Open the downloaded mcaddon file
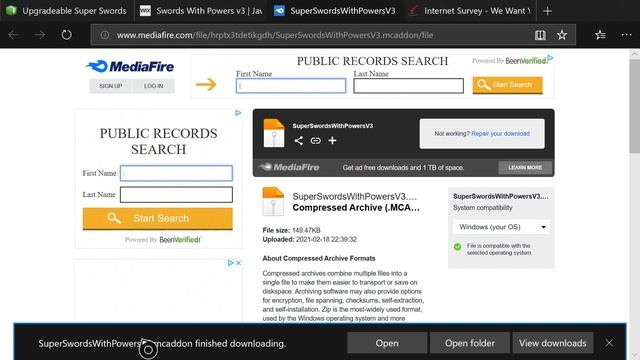Viewport: 640px width, 360px height. (x=387, y=343)
